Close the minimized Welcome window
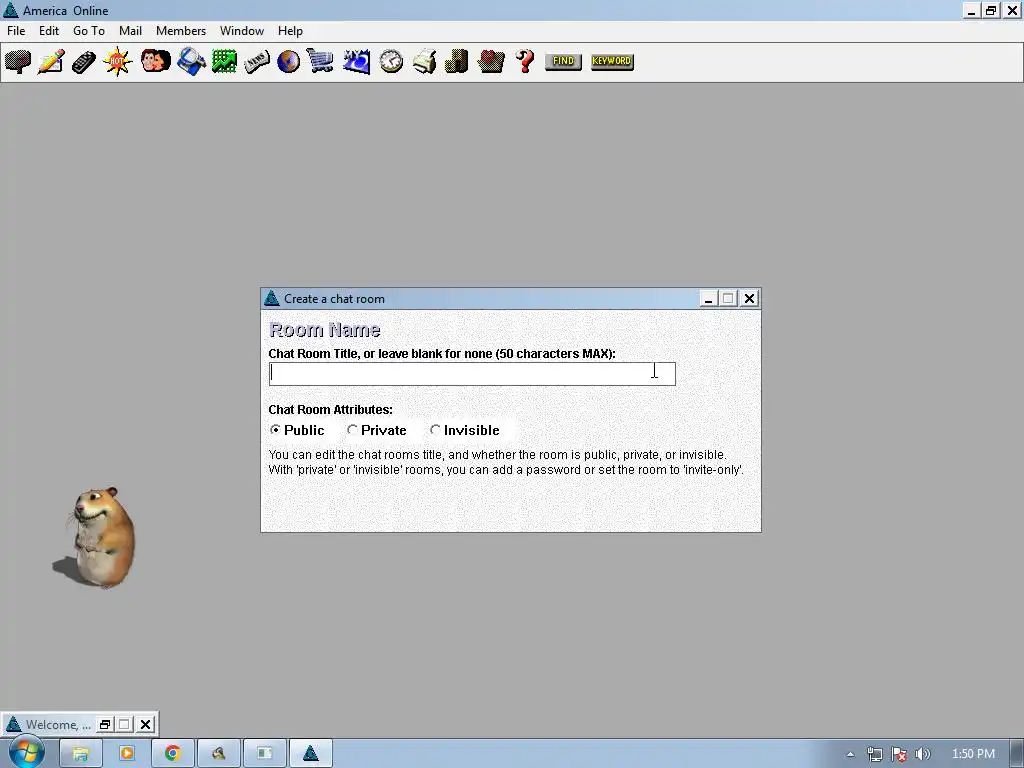The width and height of the screenshot is (1024, 768). [x=146, y=724]
